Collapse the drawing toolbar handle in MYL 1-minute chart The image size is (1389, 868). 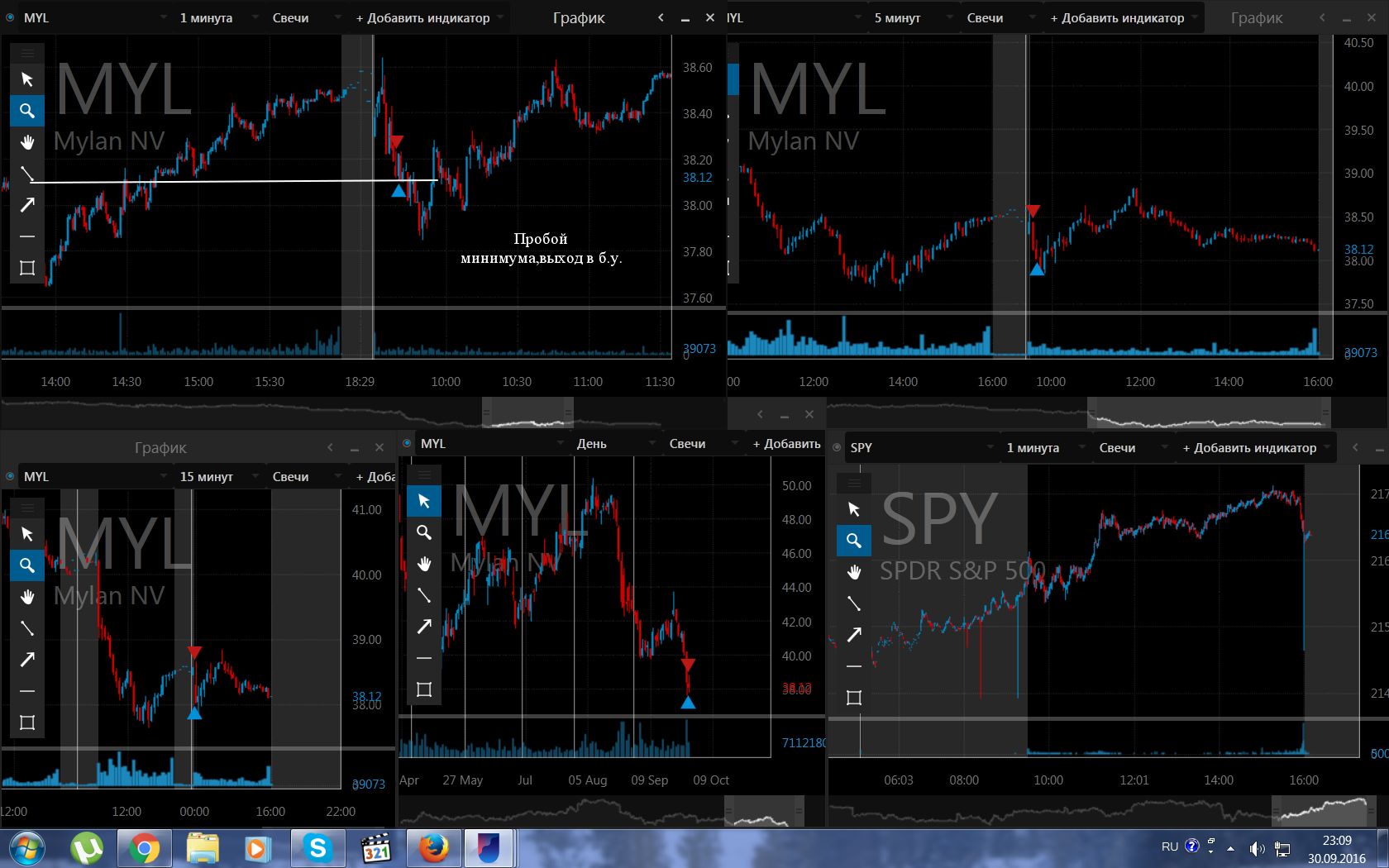pos(27,53)
